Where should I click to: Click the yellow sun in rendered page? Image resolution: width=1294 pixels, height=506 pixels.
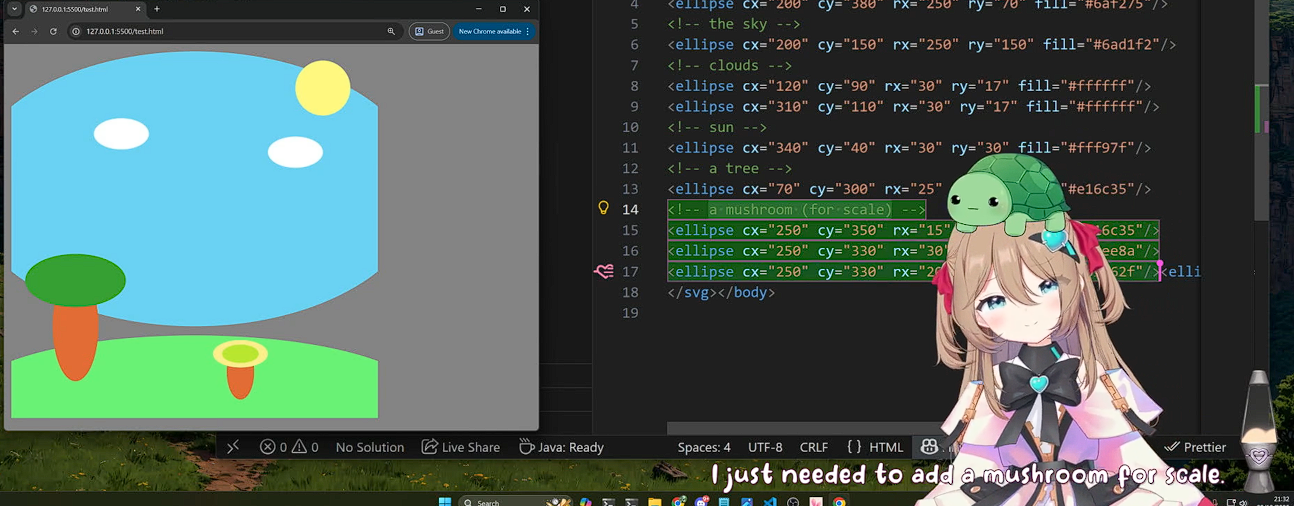[x=323, y=88]
